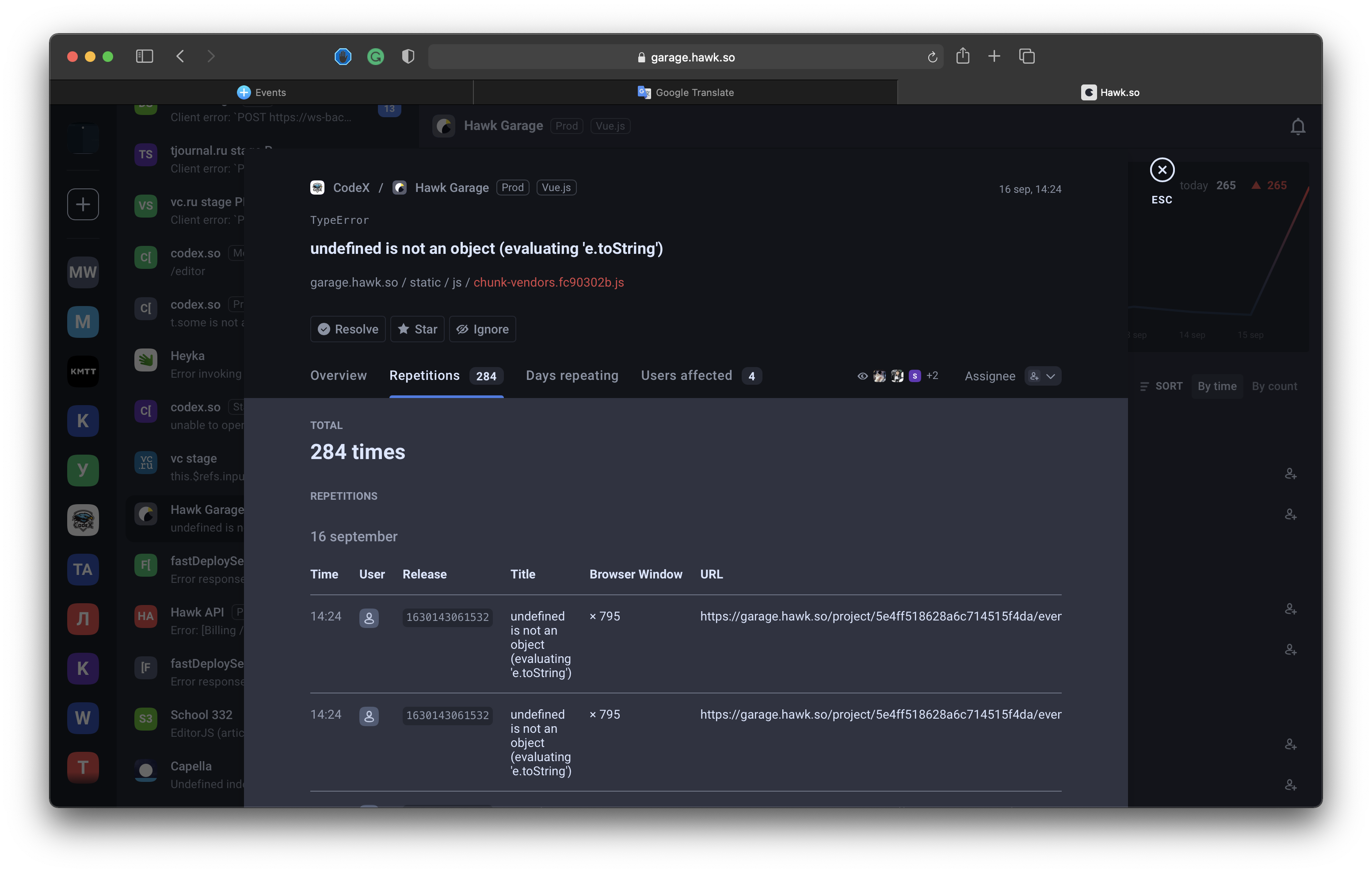Click the chunk-vendors.fc90302b.js file link
This screenshot has width=1372, height=873.
point(549,282)
